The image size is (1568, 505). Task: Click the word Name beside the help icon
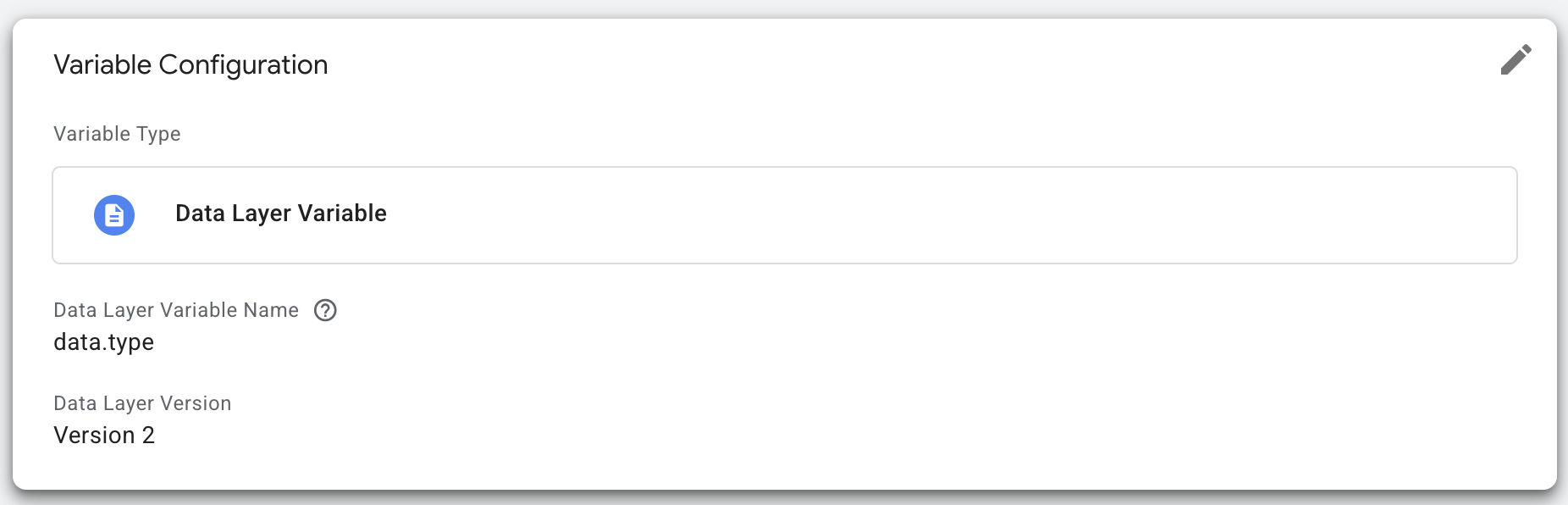[x=271, y=310]
